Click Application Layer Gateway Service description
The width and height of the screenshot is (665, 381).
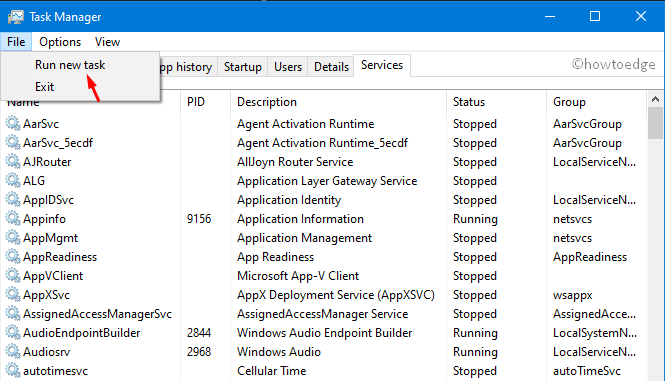[327, 181]
